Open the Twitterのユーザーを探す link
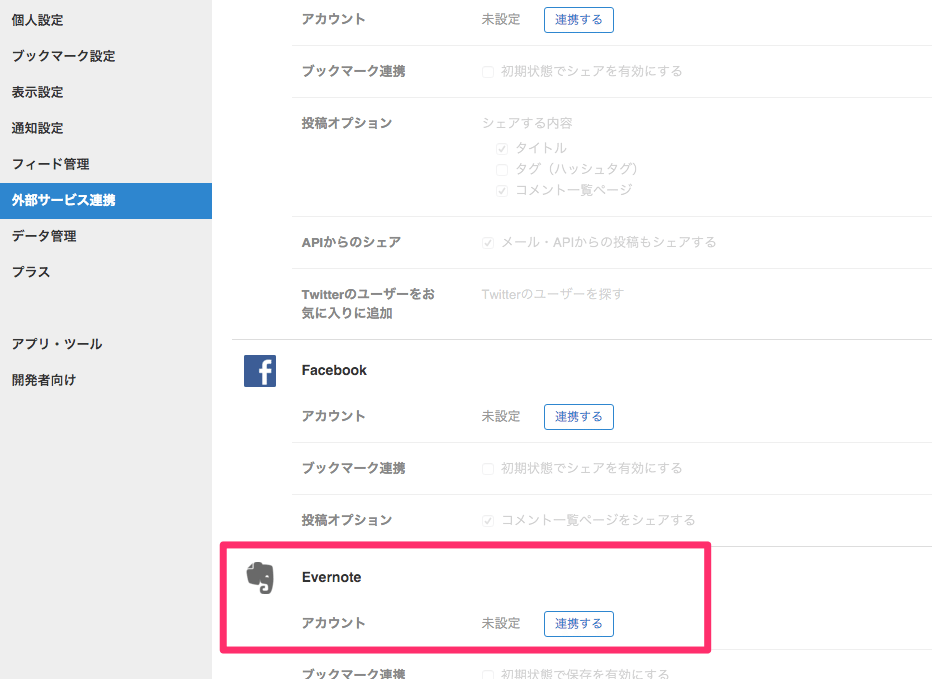The image size is (946, 679). click(552, 294)
